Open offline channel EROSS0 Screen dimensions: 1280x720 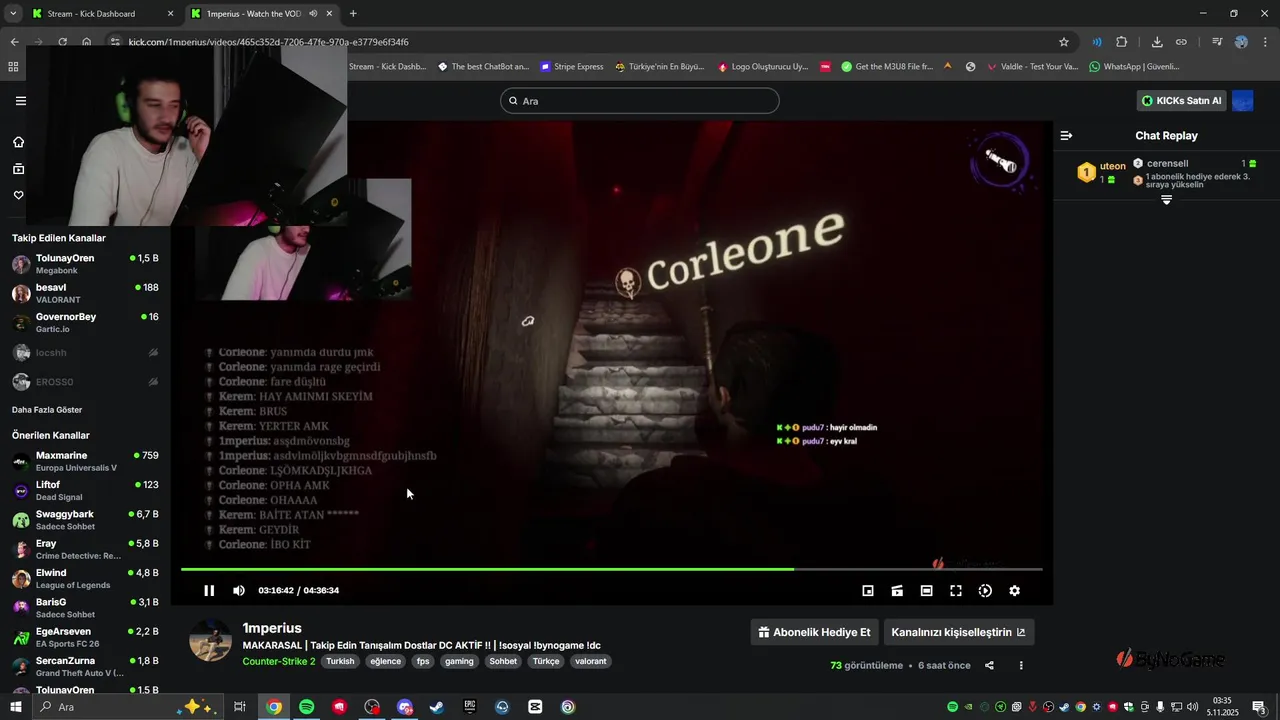pos(85,382)
